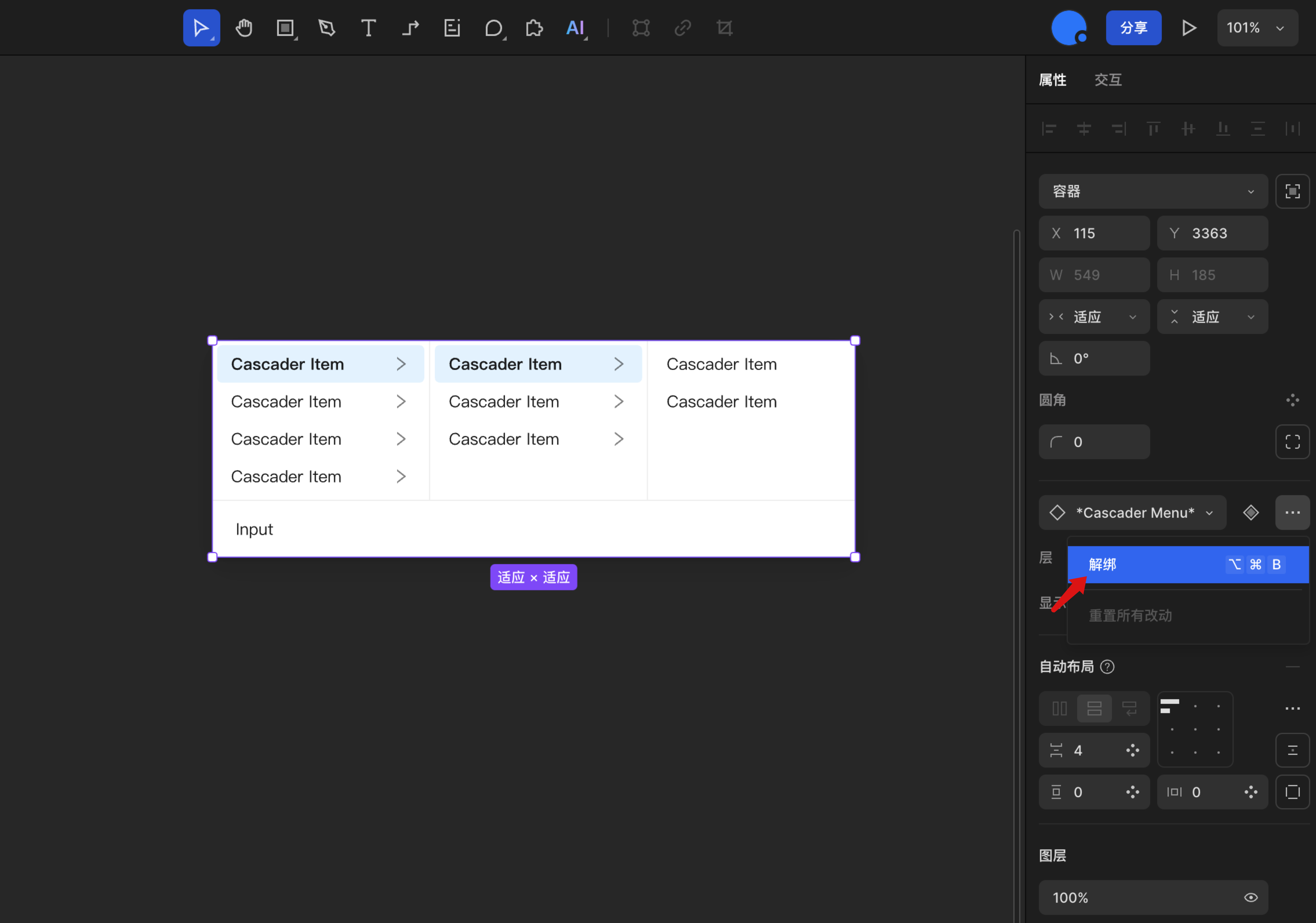Click the group-objects toolbar icon
Image resolution: width=1316 pixels, height=923 pixels.
click(641, 27)
